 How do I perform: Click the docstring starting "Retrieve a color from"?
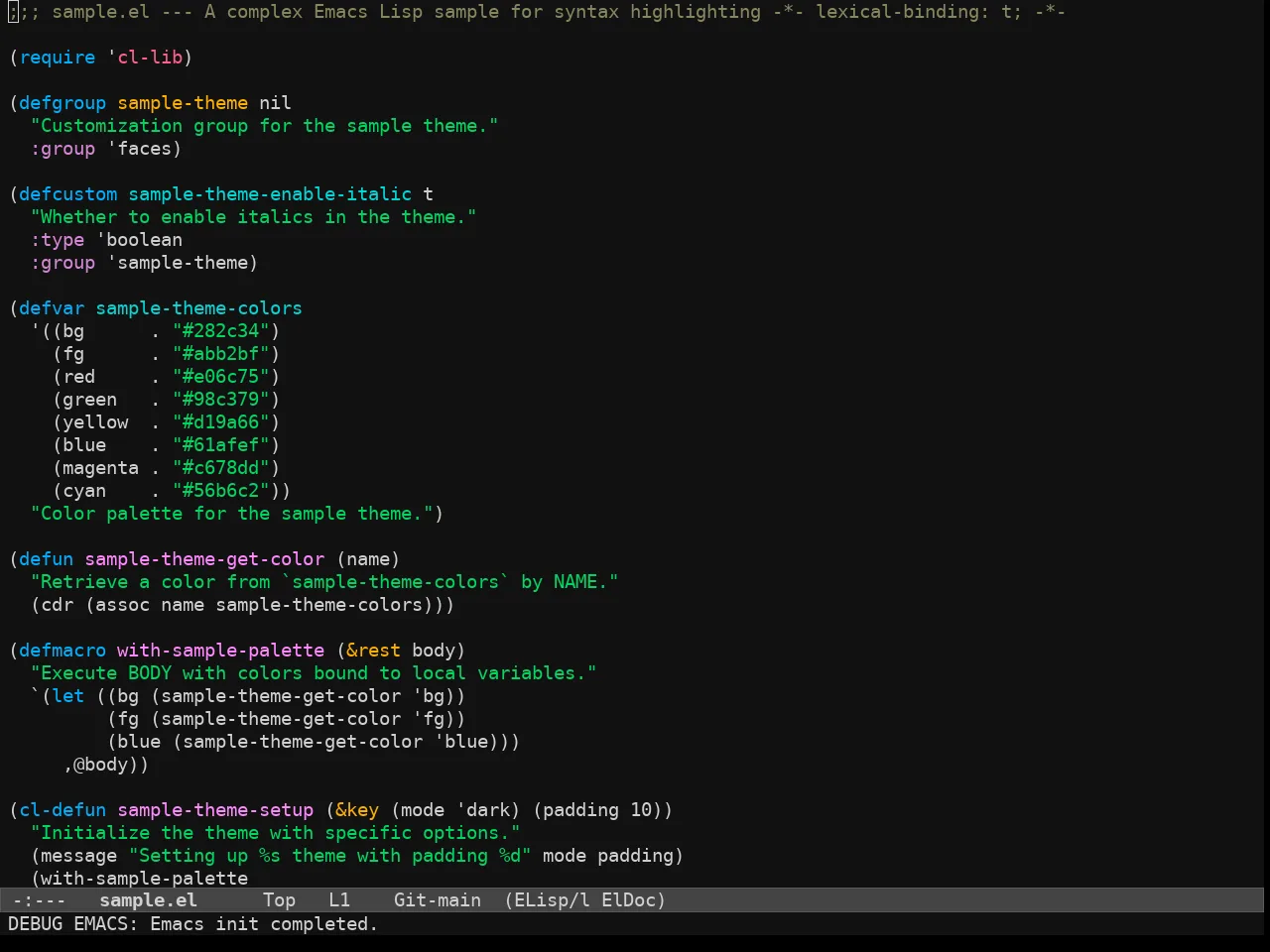324,582
